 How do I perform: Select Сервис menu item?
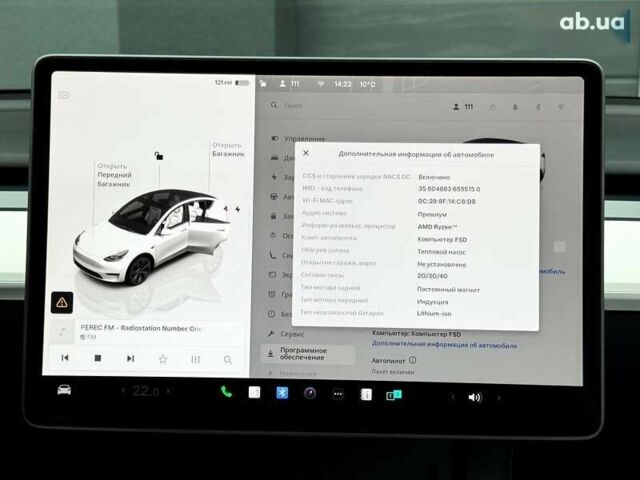tap(286, 334)
